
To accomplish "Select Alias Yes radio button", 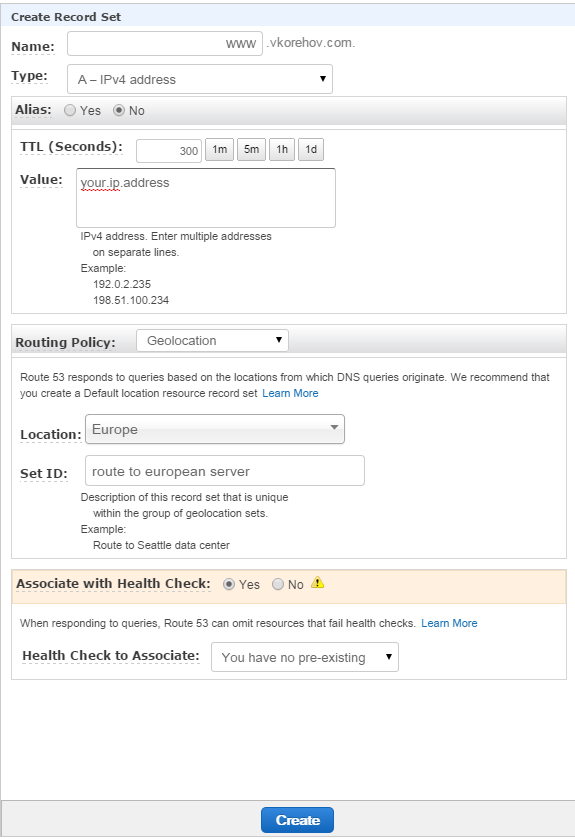I will (70, 110).
